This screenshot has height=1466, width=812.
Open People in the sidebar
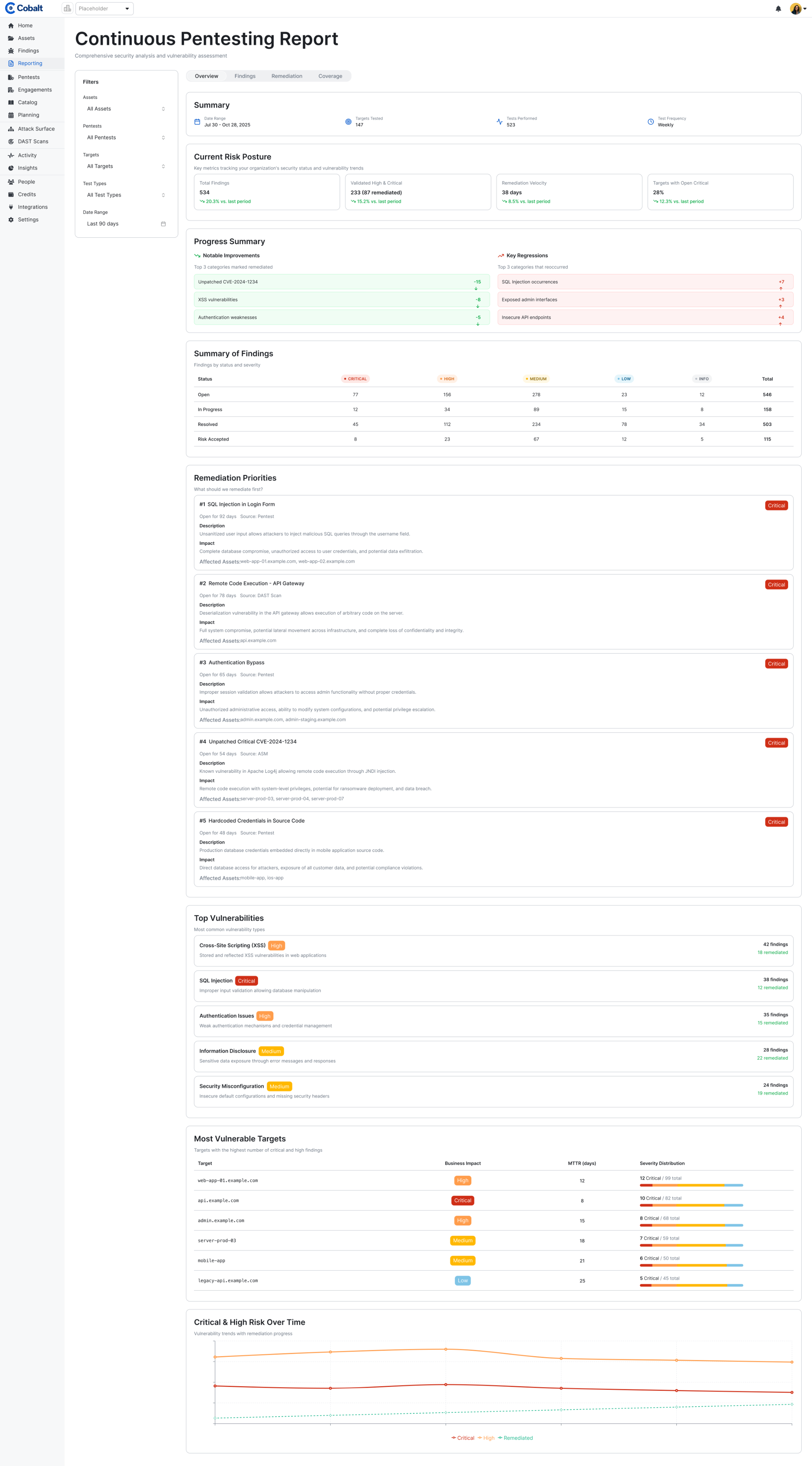(x=32, y=182)
